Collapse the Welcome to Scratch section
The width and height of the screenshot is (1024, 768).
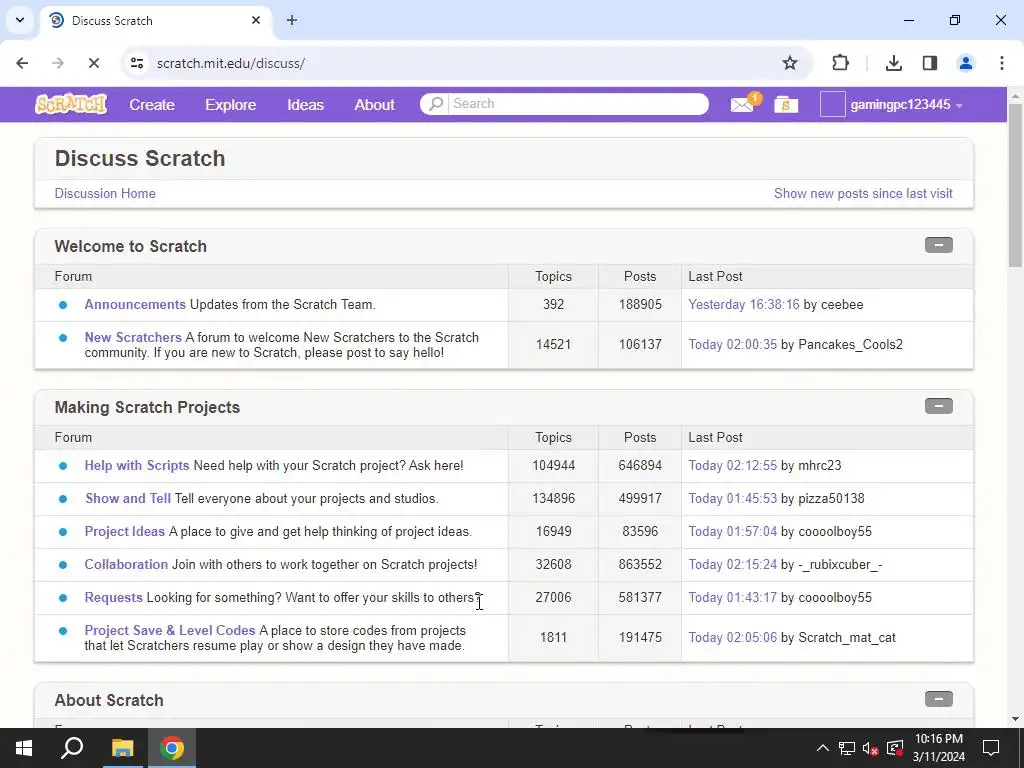(938, 245)
